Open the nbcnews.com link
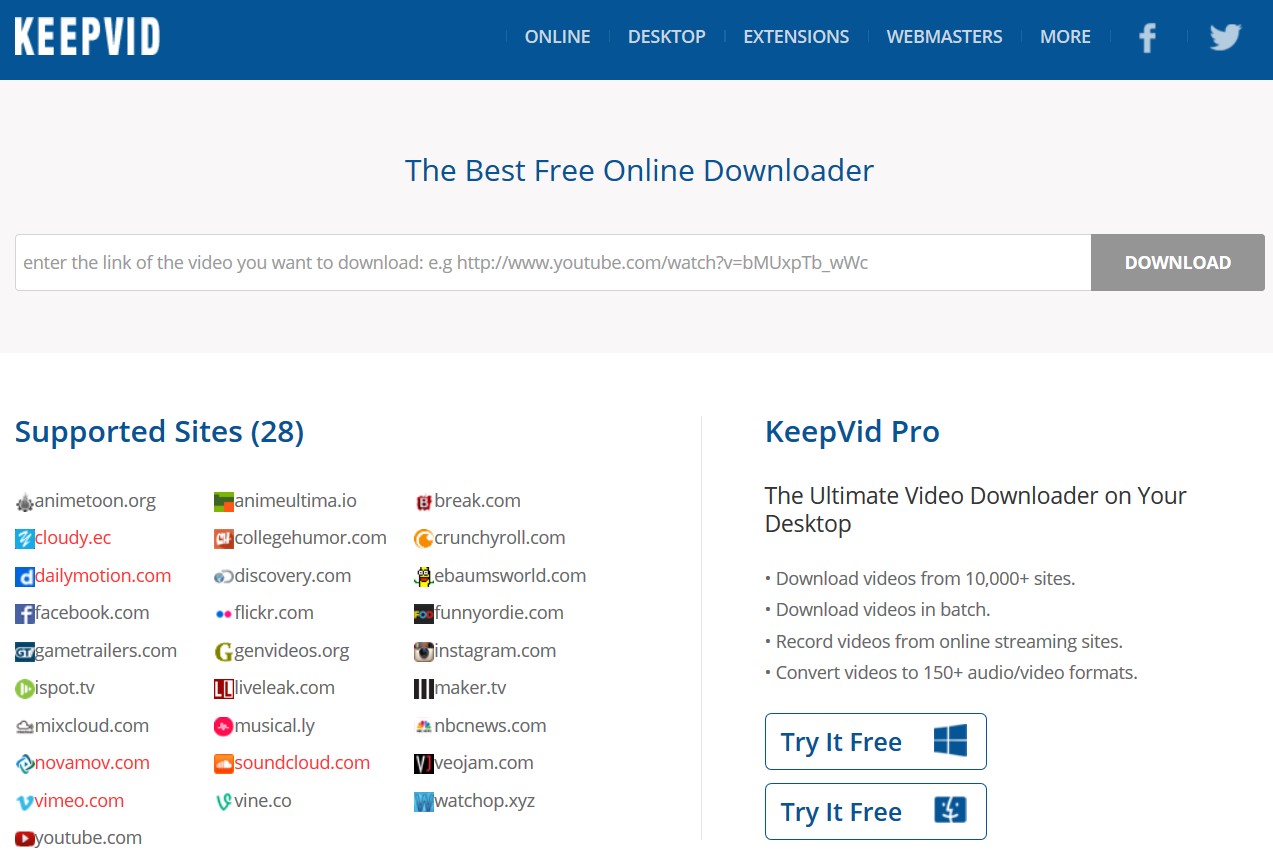 (490, 726)
